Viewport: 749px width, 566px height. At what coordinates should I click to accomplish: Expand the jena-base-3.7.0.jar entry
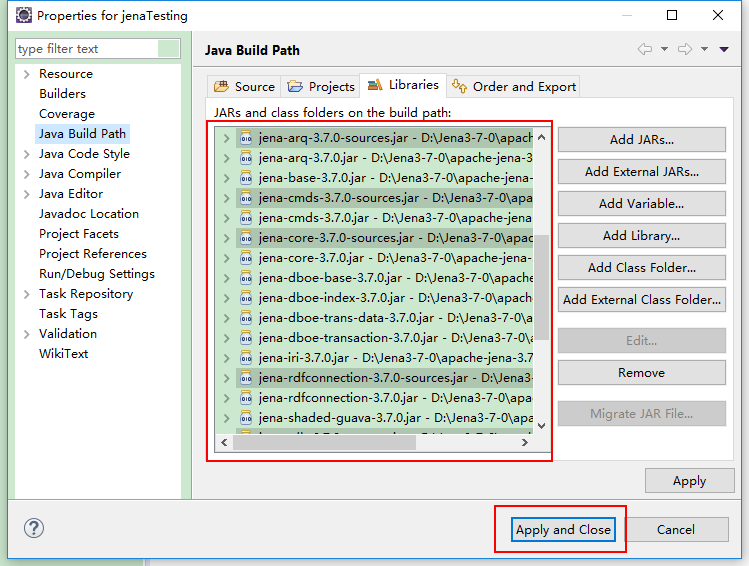tap(227, 178)
